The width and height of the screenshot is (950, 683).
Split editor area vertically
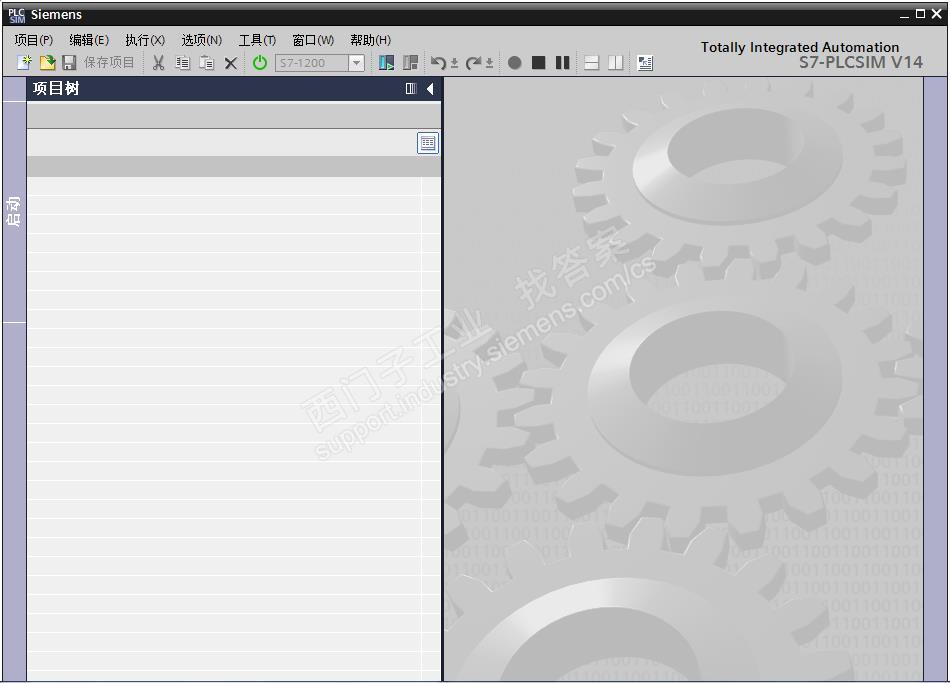click(x=616, y=62)
